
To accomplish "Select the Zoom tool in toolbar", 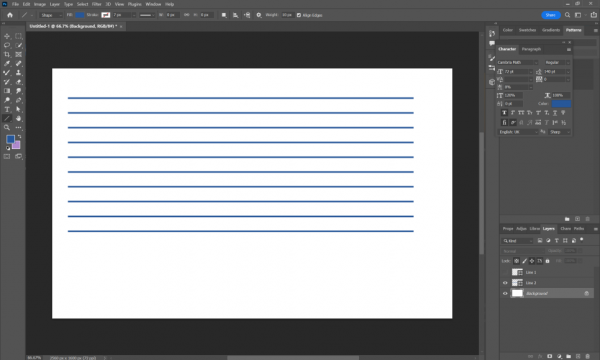I will click(7, 127).
